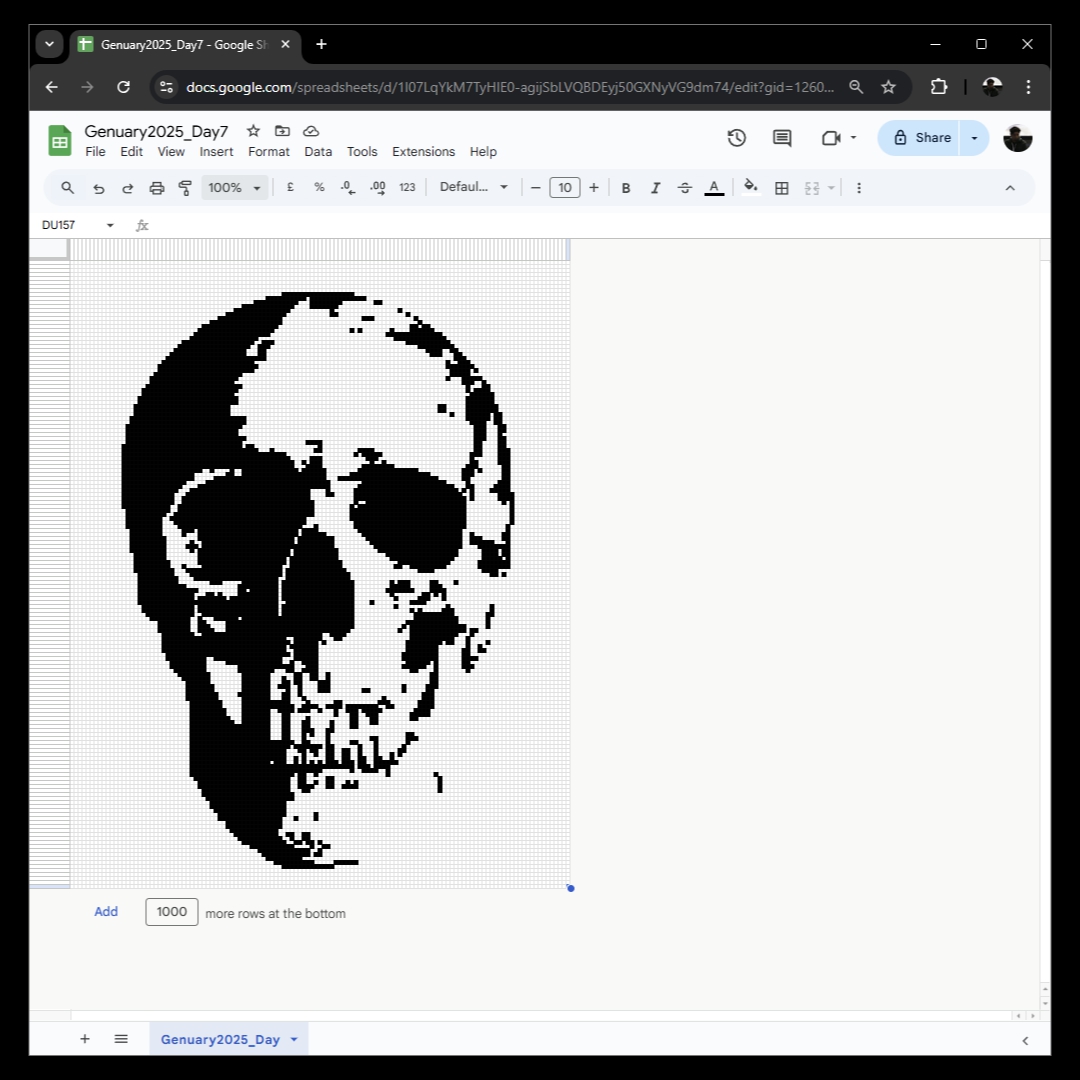Viewport: 1080px width, 1080px height.
Task: Apply a fill color to the cell
Action: [750, 187]
